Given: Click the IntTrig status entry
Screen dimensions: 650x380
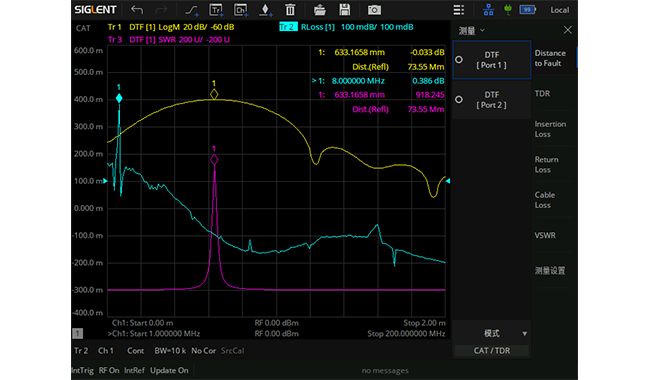Looking at the screenshot, I should 82,370.
